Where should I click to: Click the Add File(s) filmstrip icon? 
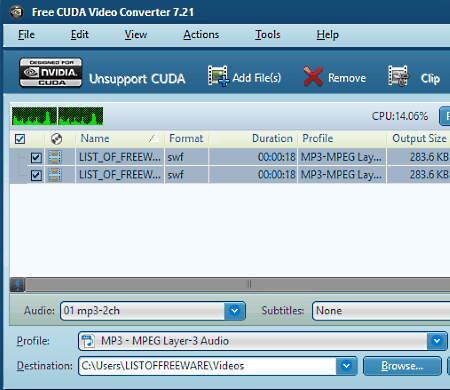tap(218, 76)
